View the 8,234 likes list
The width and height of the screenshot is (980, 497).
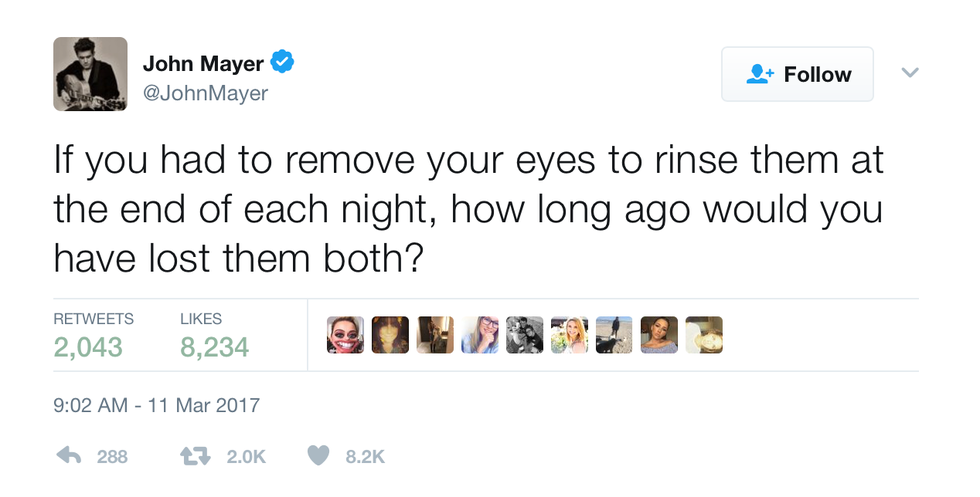[214, 347]
